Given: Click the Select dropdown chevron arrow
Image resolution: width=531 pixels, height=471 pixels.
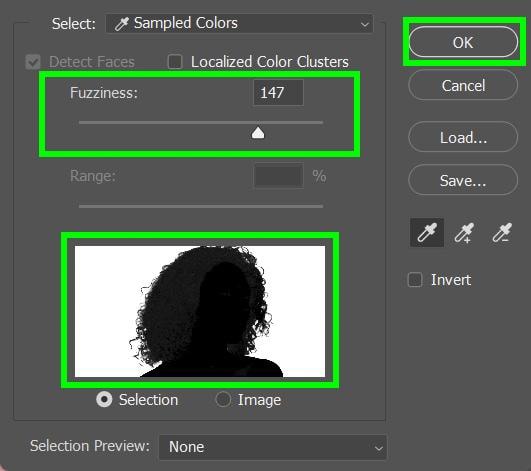Looking at the screenshot, I should 364,24.
